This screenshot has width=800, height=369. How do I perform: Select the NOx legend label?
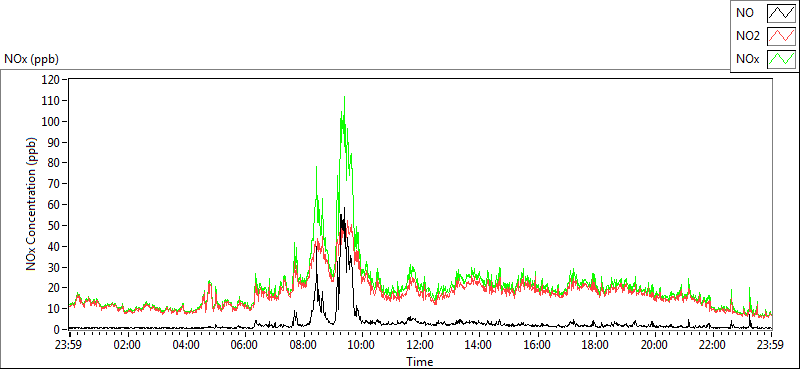click(747, 60)
